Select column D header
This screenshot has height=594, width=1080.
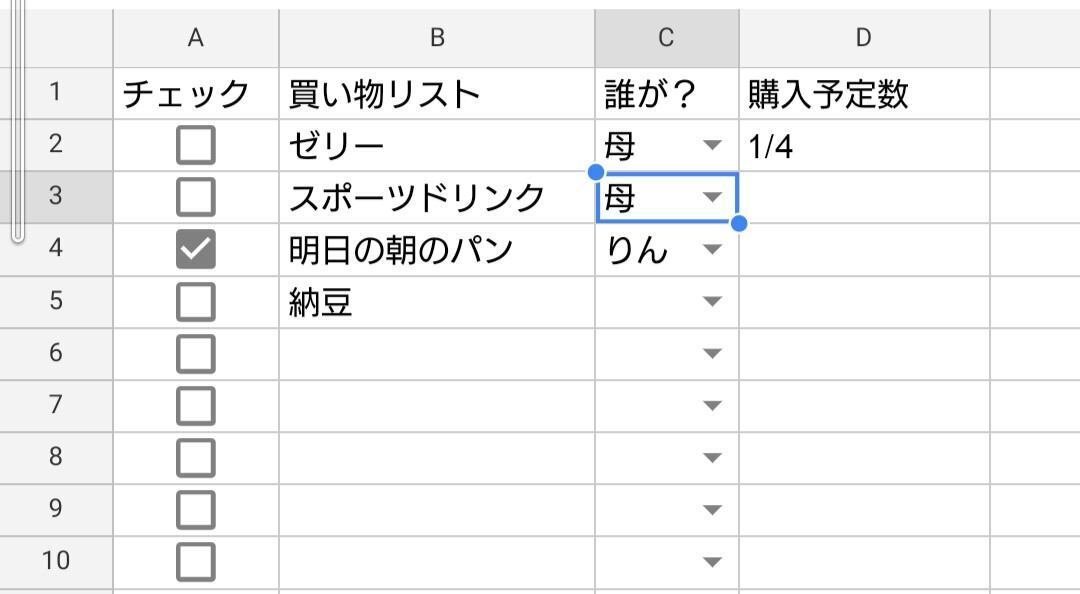pyautogui.click(x=864, y=38)
